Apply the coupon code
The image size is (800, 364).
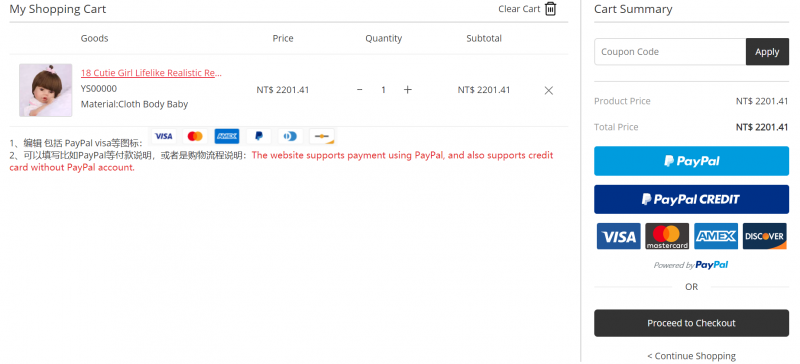click(767, 52)
